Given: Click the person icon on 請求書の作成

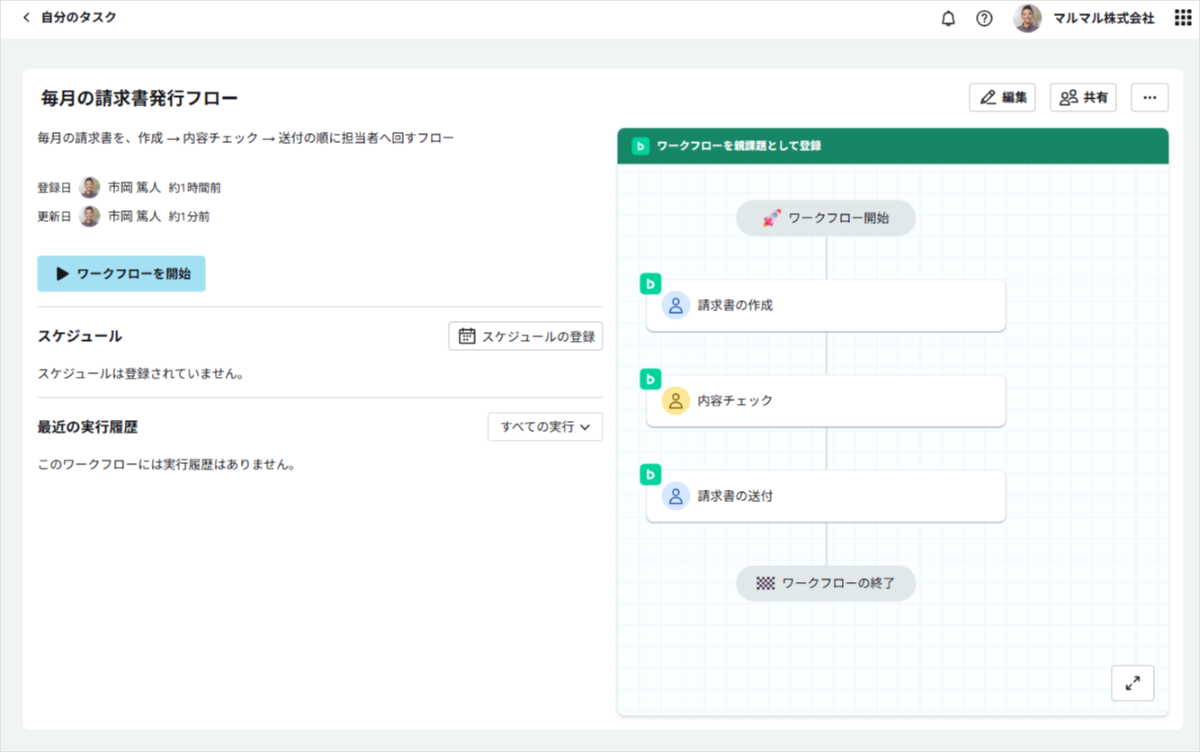Looking at the screenshot, I should coord(676,305).
